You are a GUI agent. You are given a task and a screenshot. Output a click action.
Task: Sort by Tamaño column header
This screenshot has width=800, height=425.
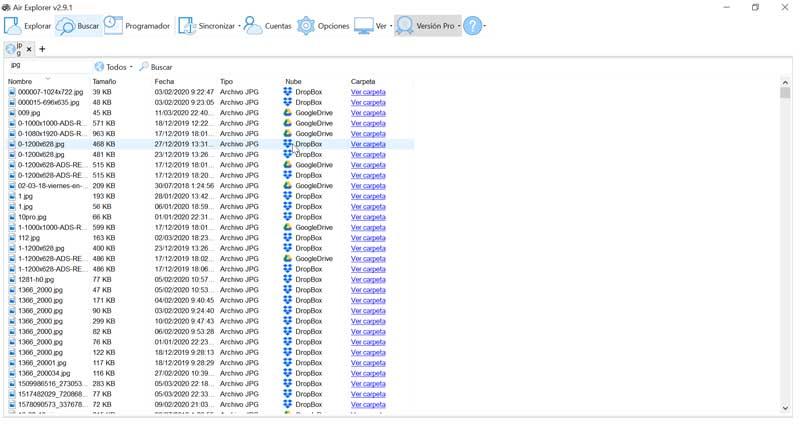click(104, 82)
